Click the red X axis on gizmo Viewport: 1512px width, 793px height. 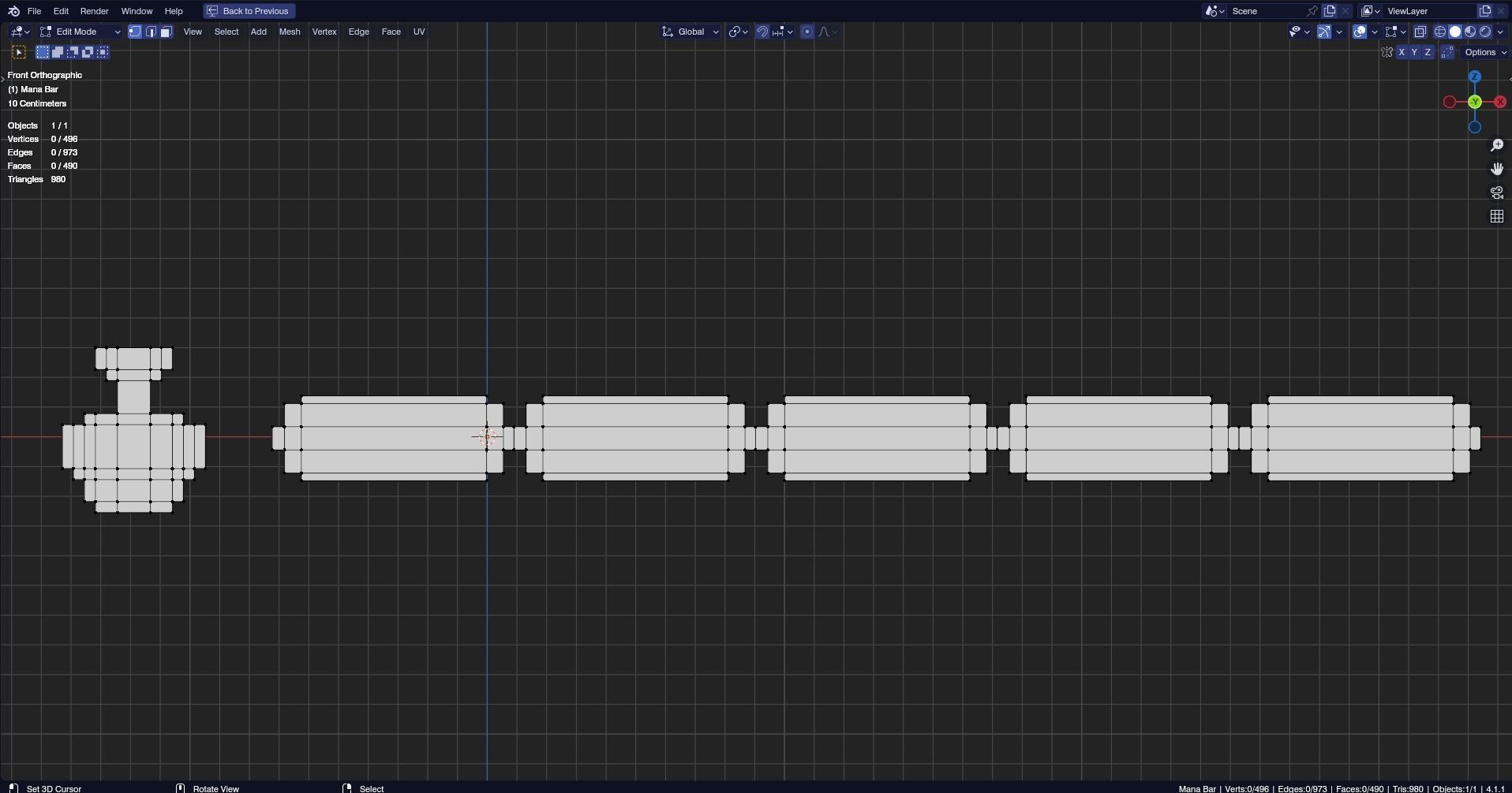point(1500,102)
